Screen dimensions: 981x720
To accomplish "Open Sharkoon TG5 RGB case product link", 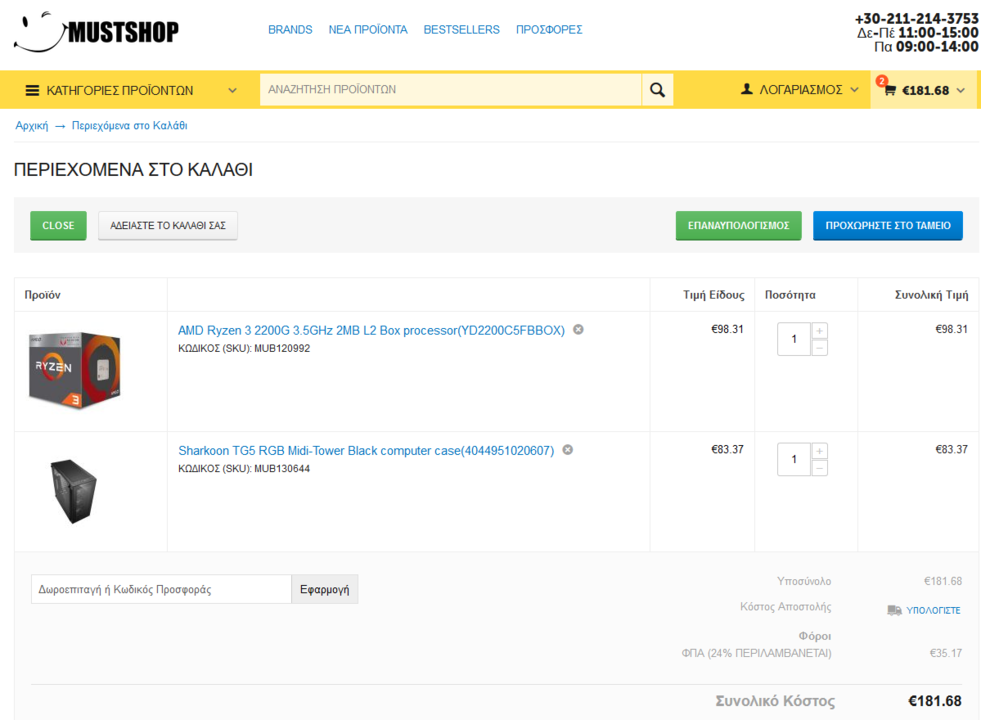I will pyautogui.click(x=366, y=450).
